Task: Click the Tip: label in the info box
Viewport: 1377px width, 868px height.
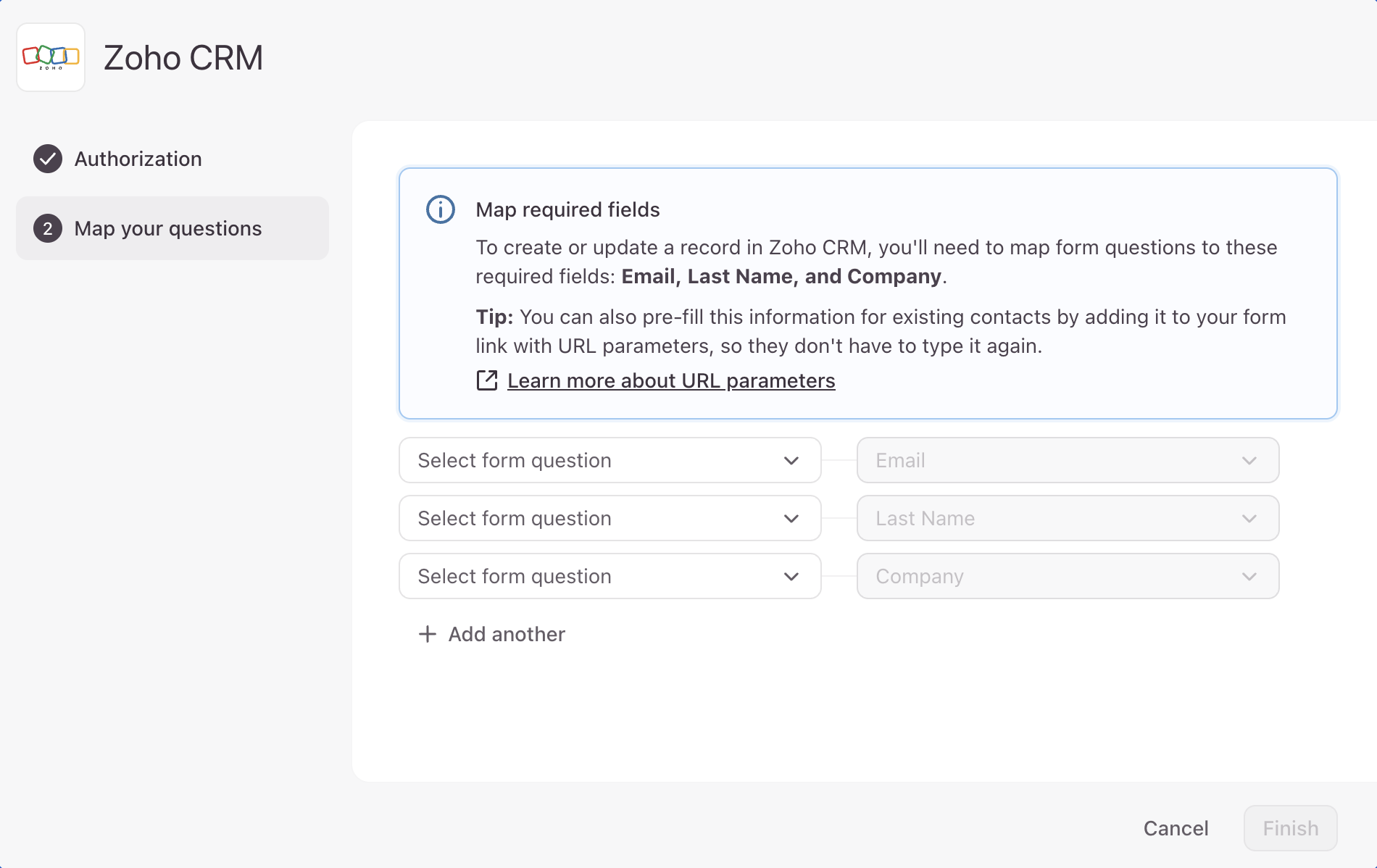Action: (494, 317)
